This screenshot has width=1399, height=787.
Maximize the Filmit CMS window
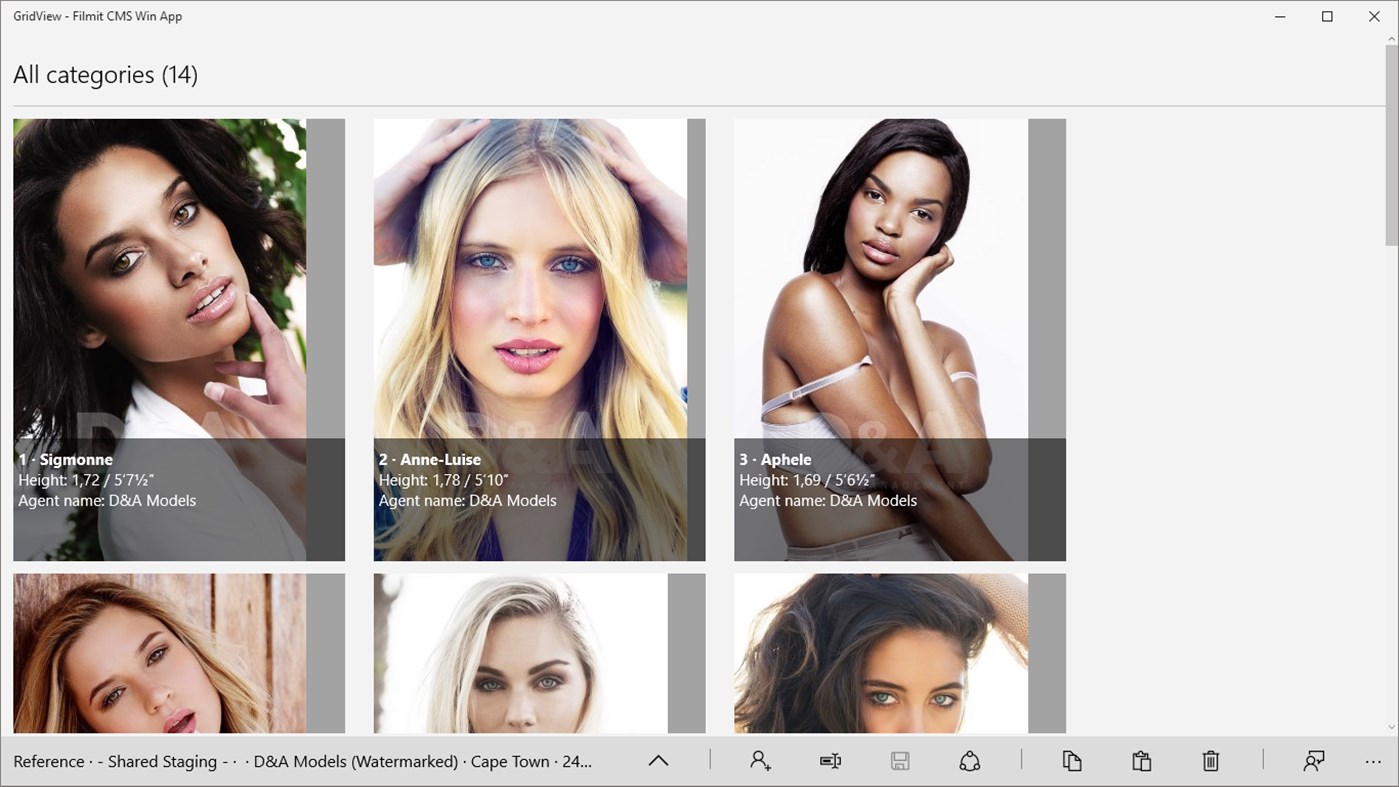(1327, 16)
